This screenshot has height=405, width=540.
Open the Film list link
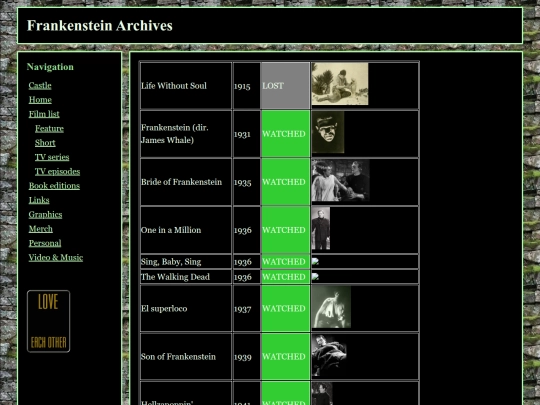tap(44, 114)
